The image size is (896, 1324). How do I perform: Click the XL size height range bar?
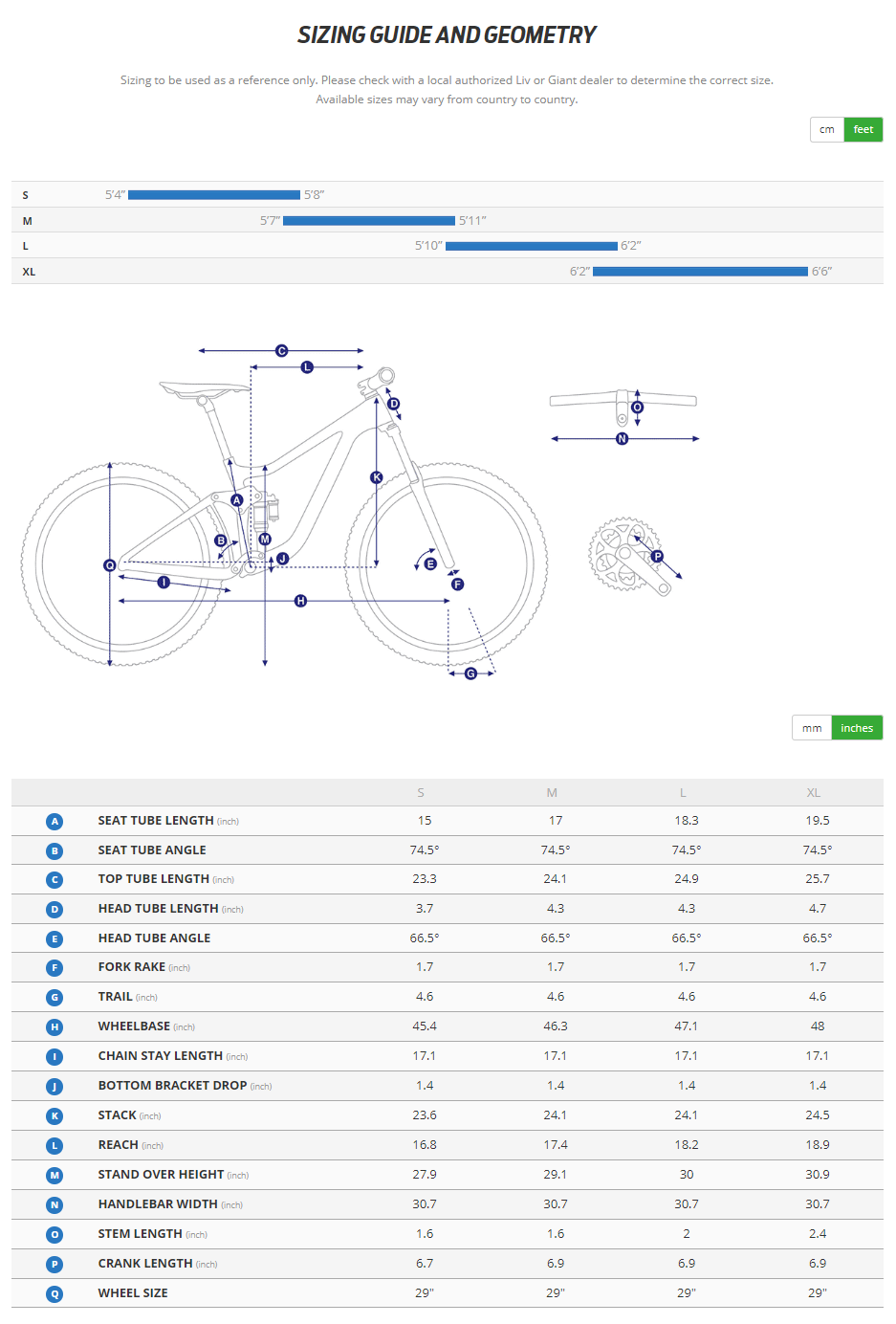(x=700, y=272)
